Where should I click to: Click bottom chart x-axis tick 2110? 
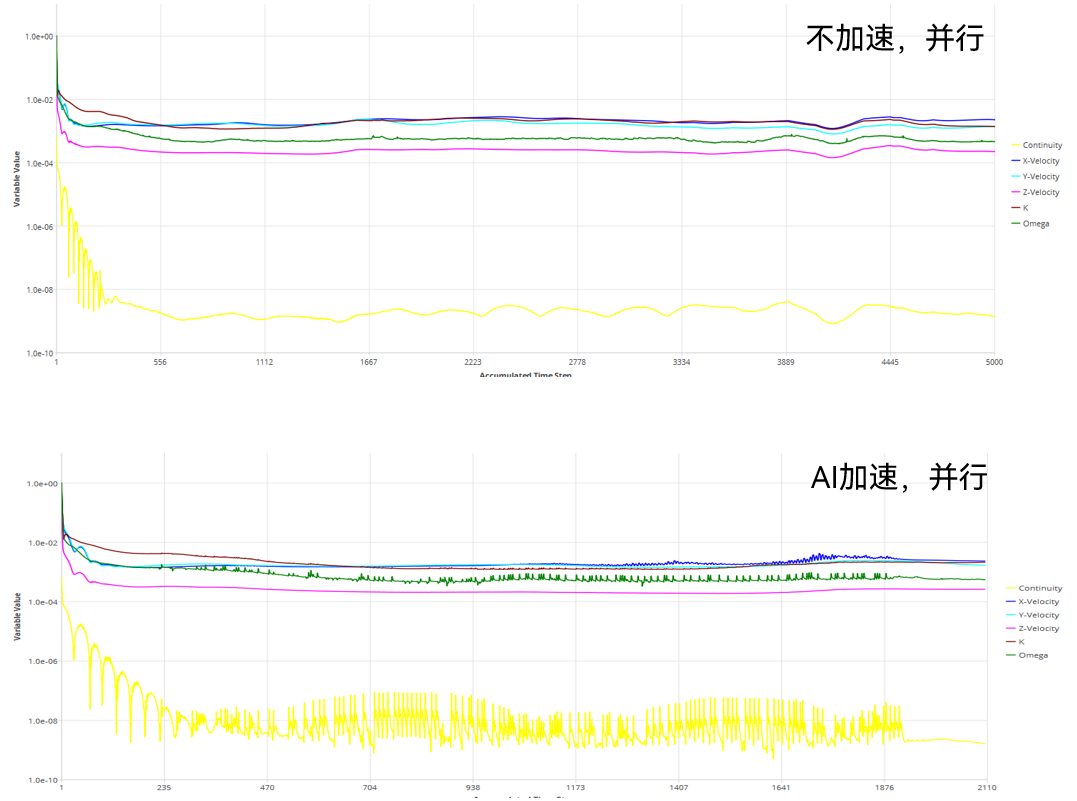pos(987,788)
